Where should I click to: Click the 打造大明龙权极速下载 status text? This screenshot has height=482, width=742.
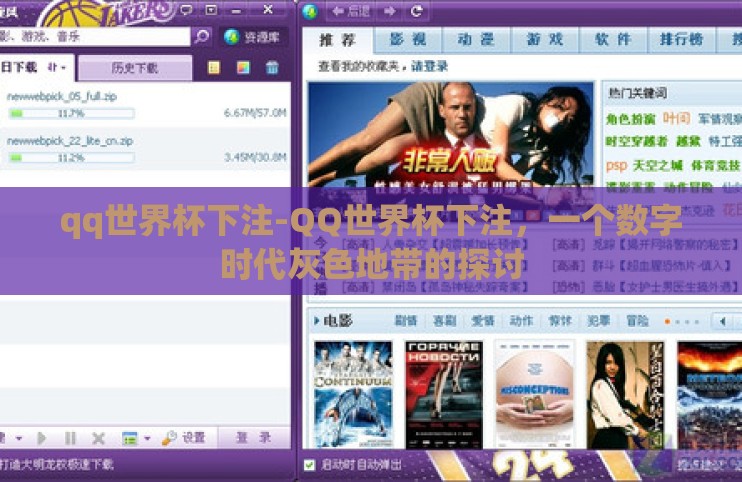click(57, 464)
